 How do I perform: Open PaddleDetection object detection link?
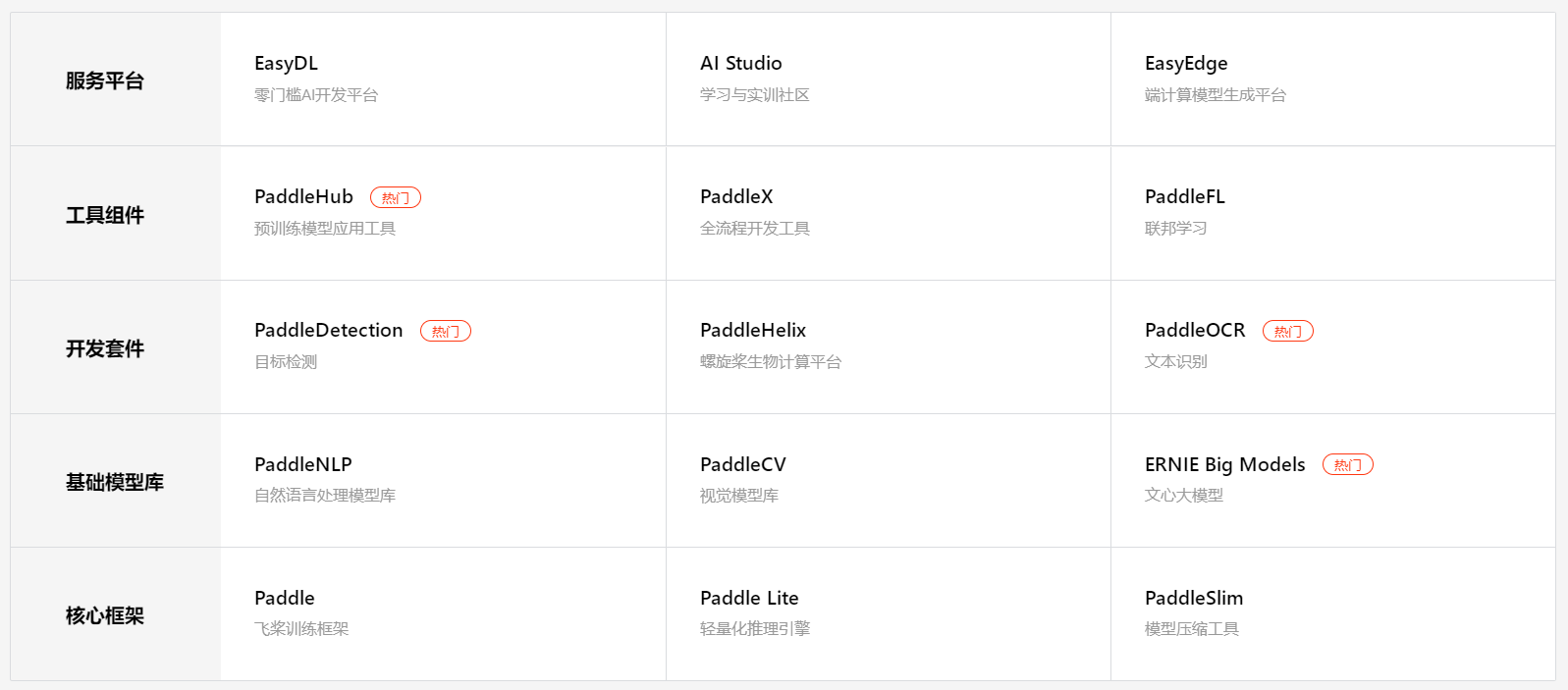click(329, 330)
